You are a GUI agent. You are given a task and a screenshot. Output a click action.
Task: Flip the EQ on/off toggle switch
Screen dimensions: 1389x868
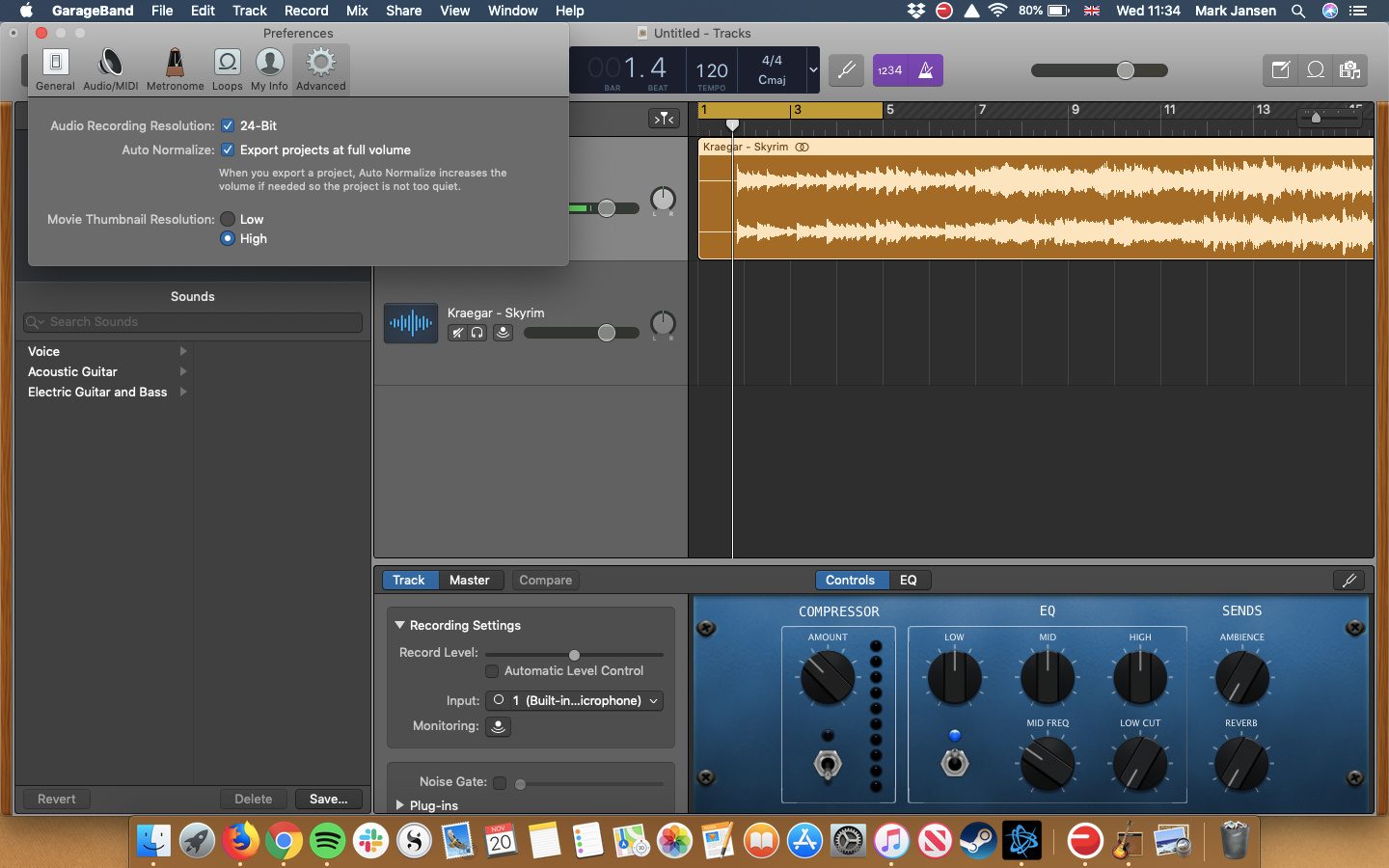point(954,764)
